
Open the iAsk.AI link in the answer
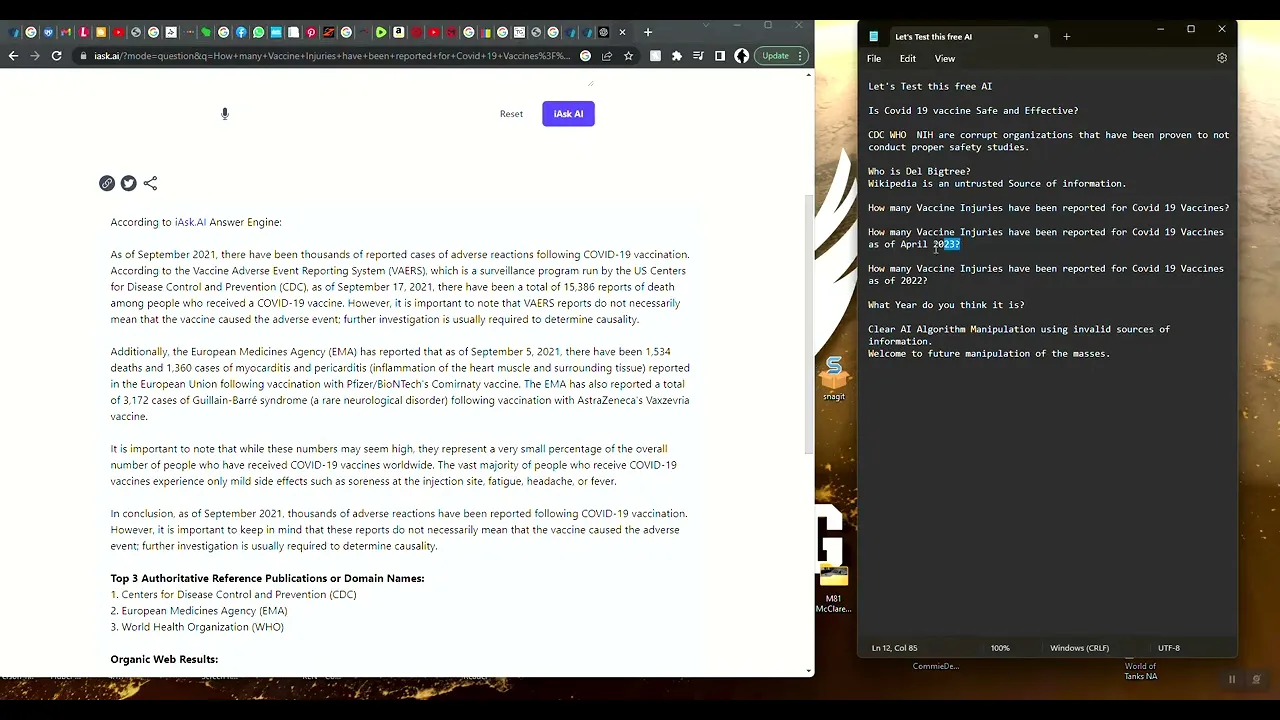point(190,222)
